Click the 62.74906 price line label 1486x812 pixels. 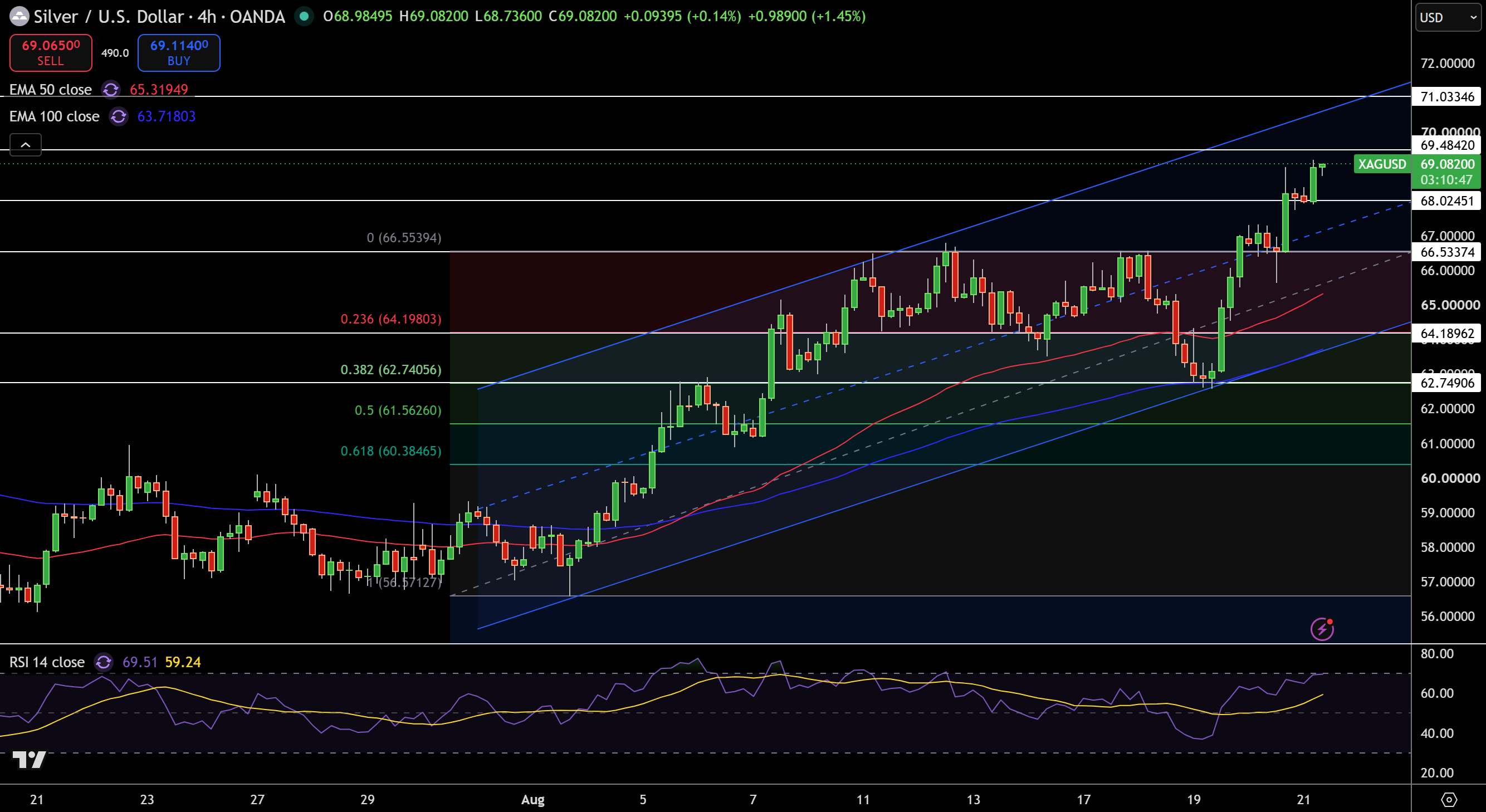coord(1447,383)
